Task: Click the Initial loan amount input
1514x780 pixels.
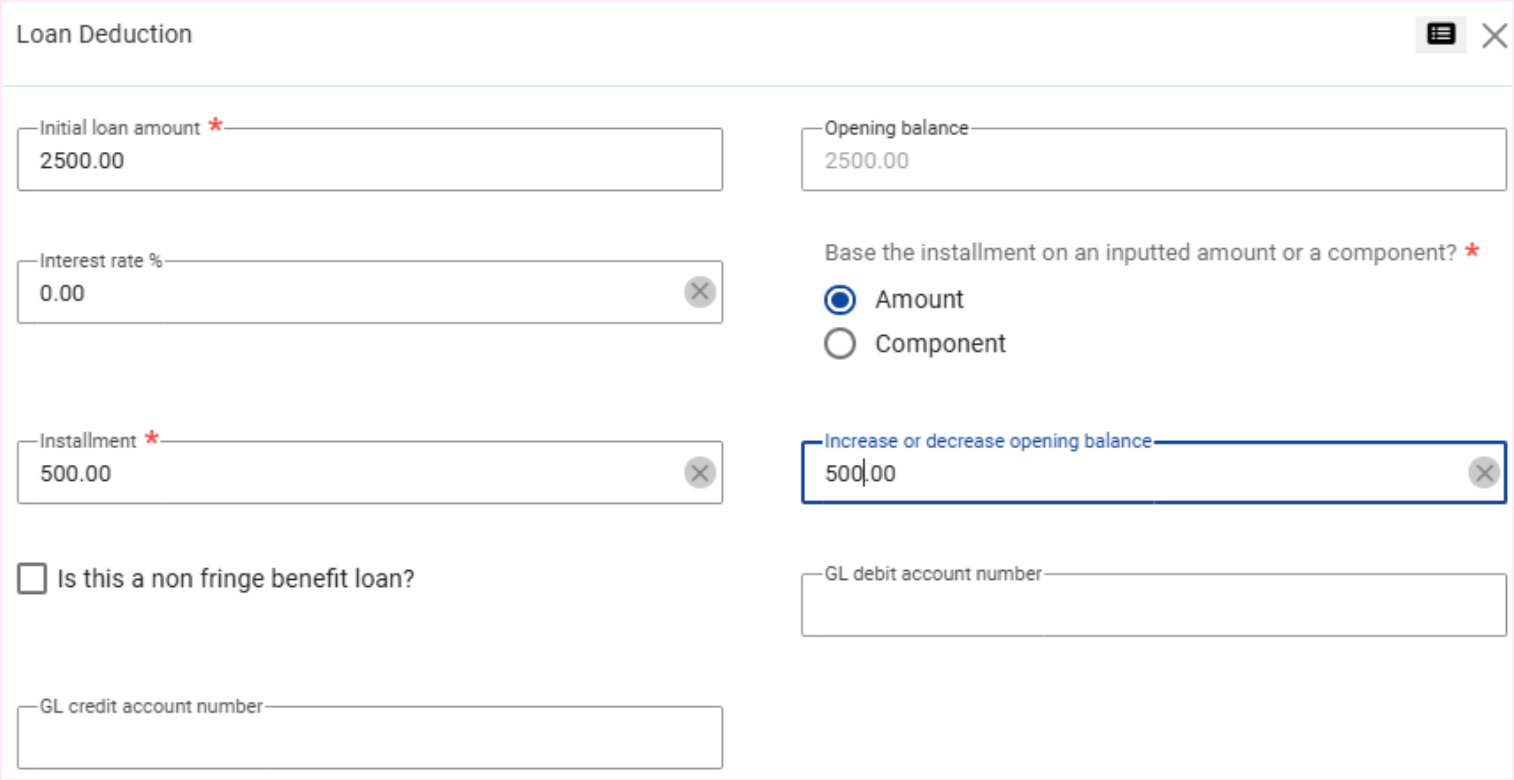Action: (x=369, y=160)
